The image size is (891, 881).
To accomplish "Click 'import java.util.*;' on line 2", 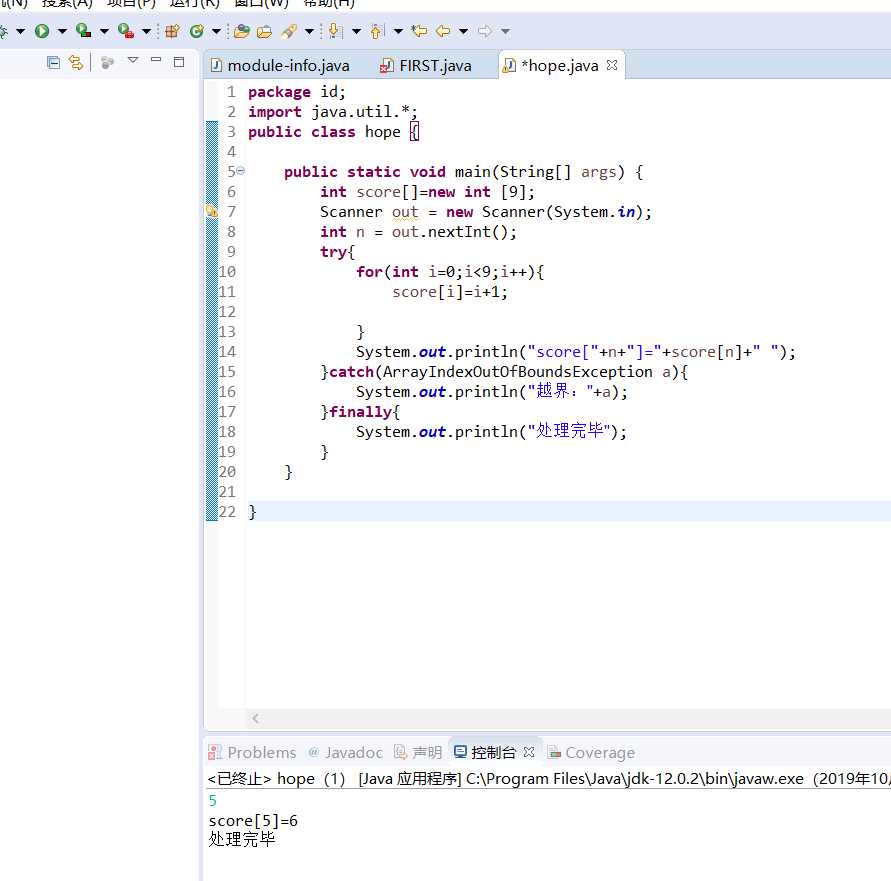I will [x=332, y=112].
